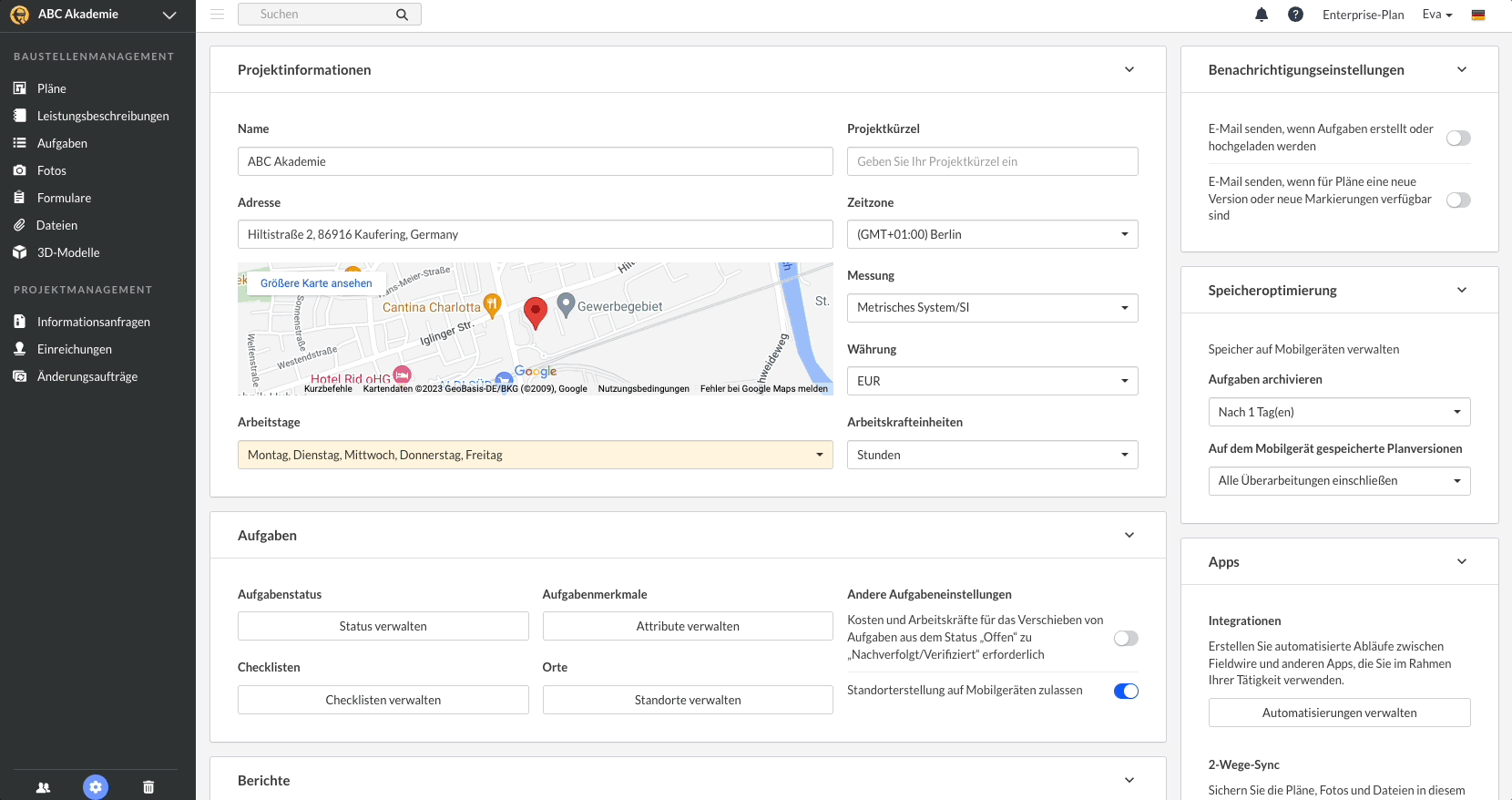Click Checklisten verwalten button

[x=383, y=700]
